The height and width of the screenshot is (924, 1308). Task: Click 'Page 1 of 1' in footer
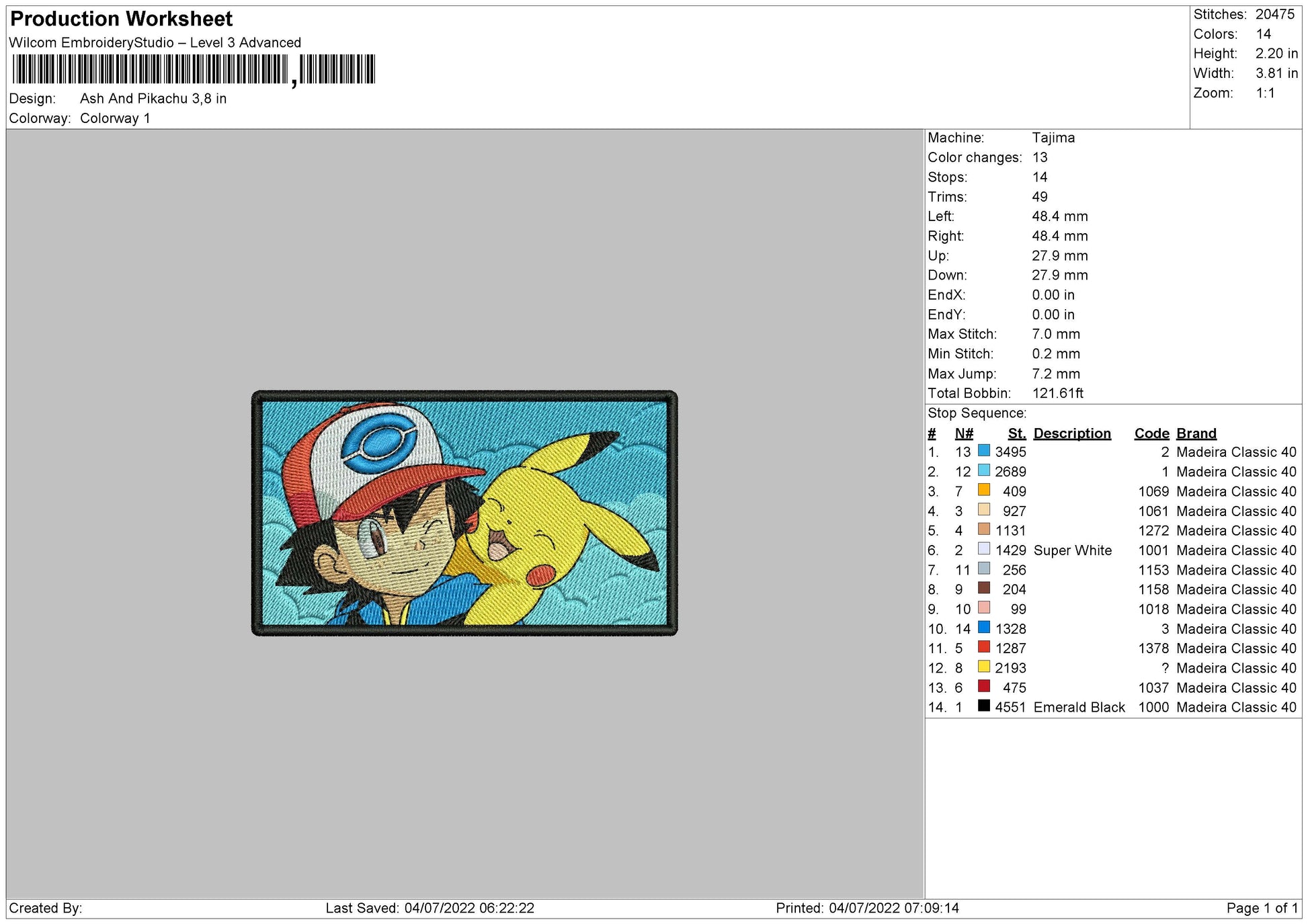(x=1262, y=909)
